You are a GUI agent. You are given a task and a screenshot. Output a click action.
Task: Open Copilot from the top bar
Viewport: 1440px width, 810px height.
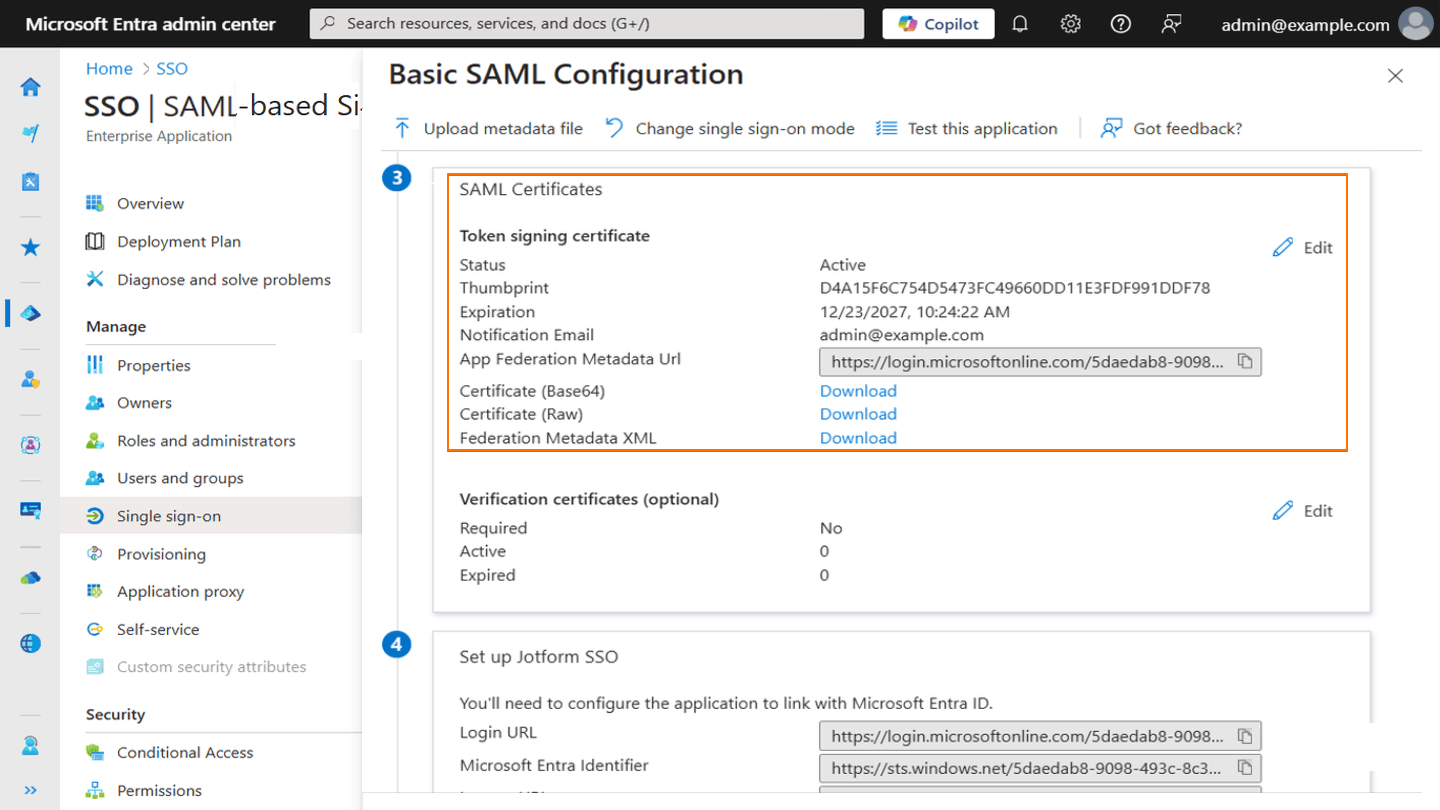[938, 23]
